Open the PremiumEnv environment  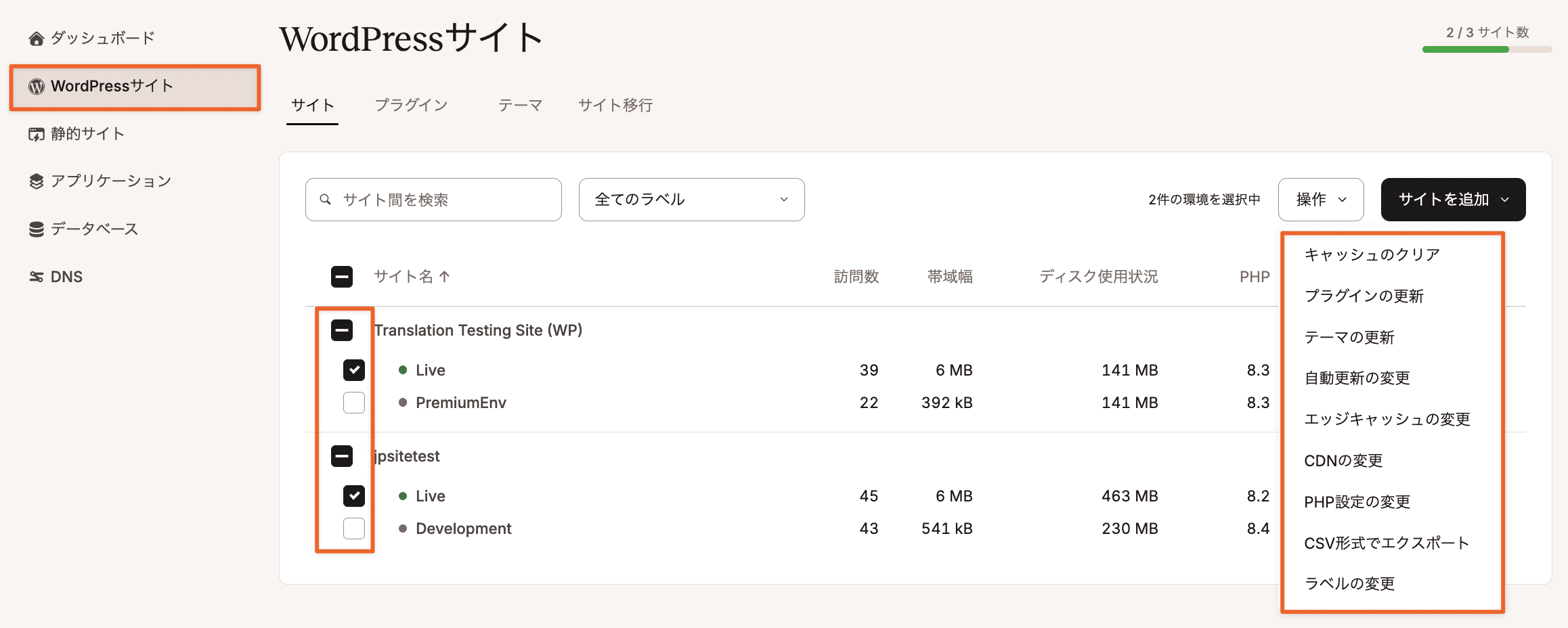point(461,403)
